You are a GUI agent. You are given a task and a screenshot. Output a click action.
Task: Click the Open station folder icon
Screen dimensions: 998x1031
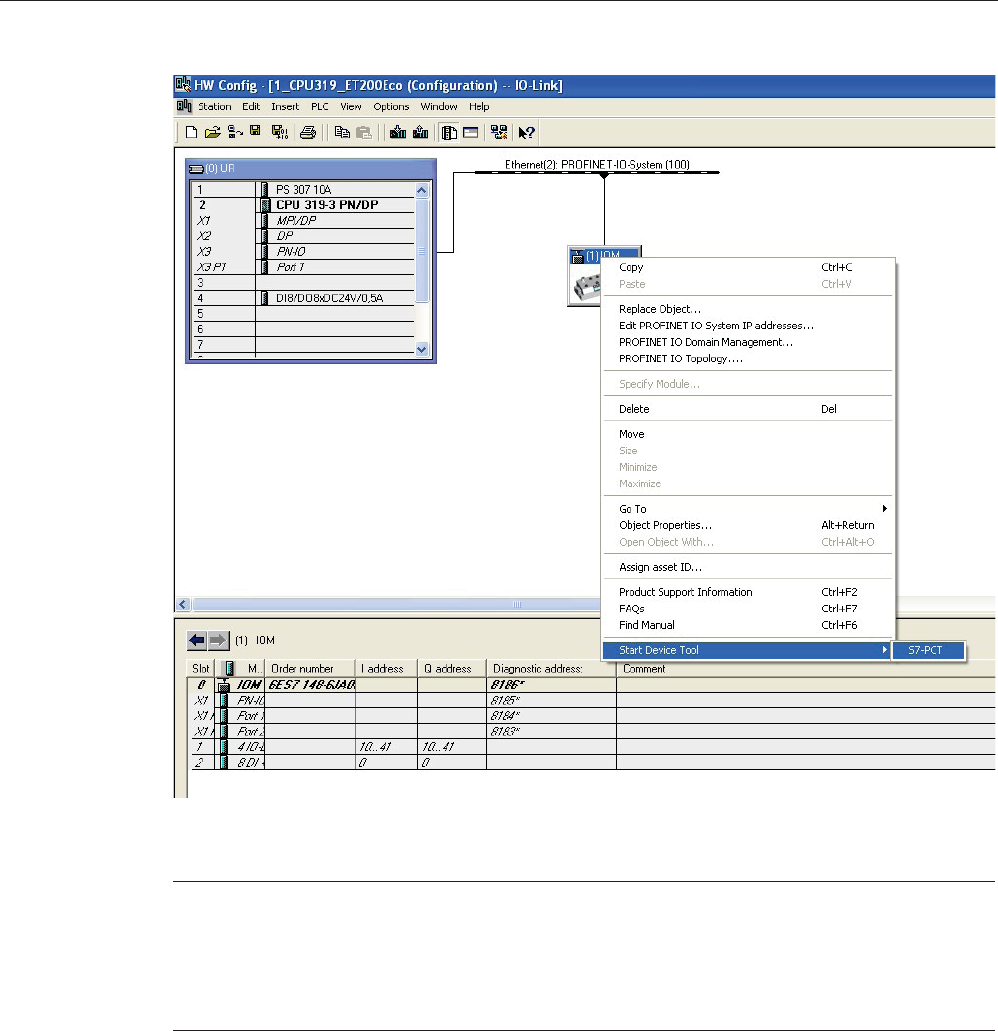tap(212, 132)
